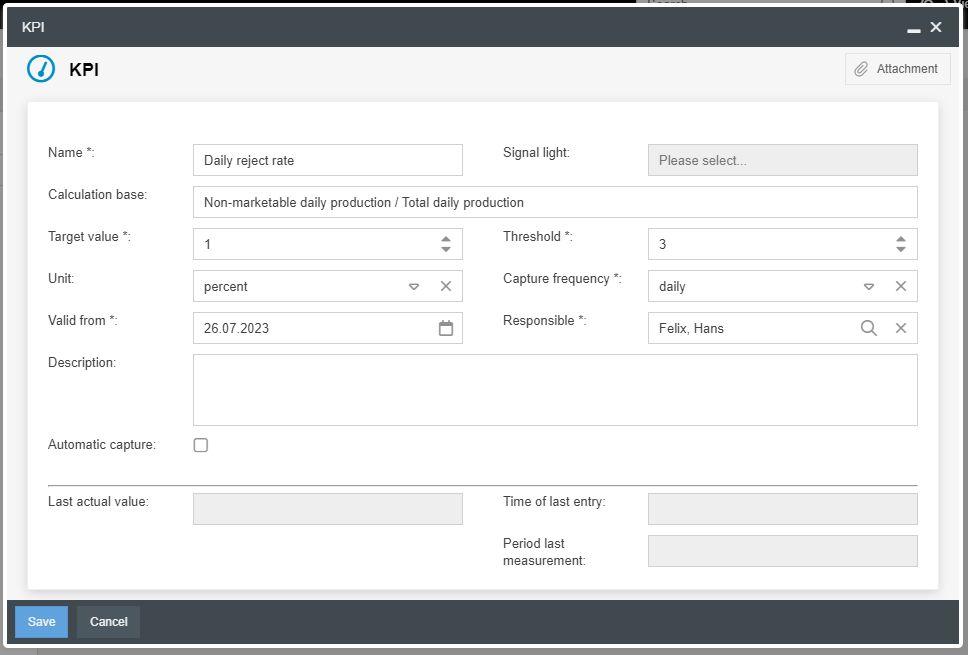Focus the Calculation base text field

[554, 202]
